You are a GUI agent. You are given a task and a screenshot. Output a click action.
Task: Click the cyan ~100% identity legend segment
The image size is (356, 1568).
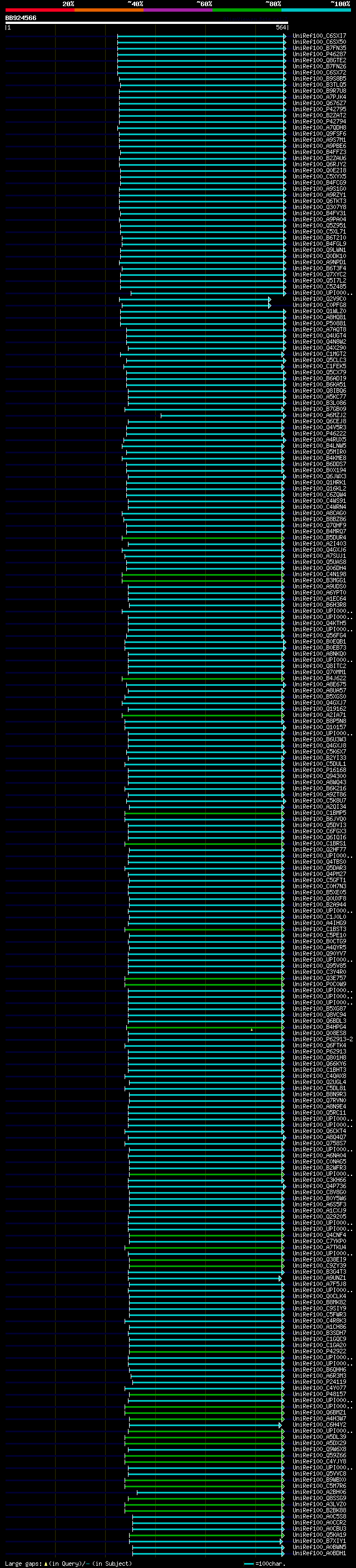[316, 10]
